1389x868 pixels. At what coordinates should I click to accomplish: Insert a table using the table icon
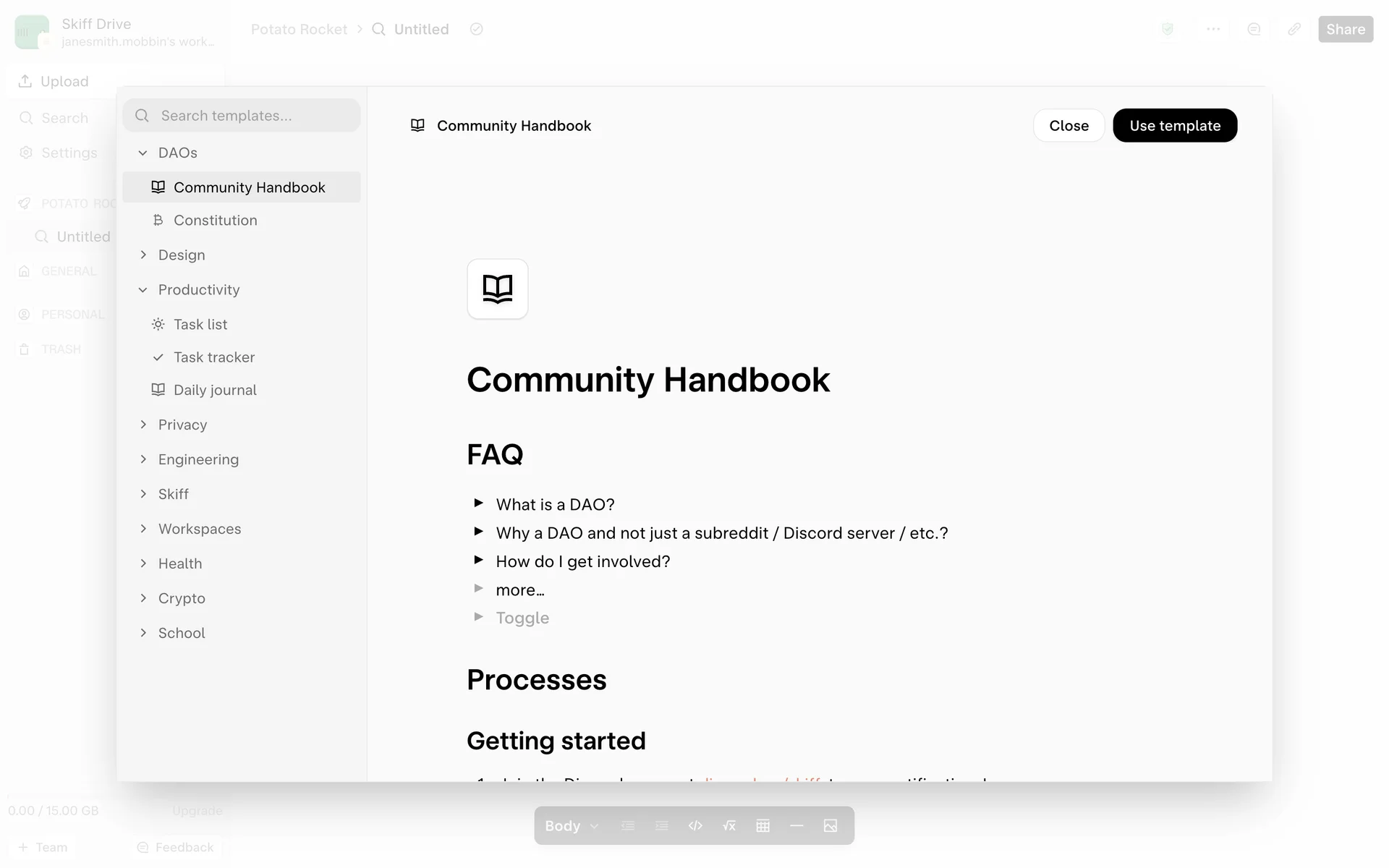click(763, 825)
